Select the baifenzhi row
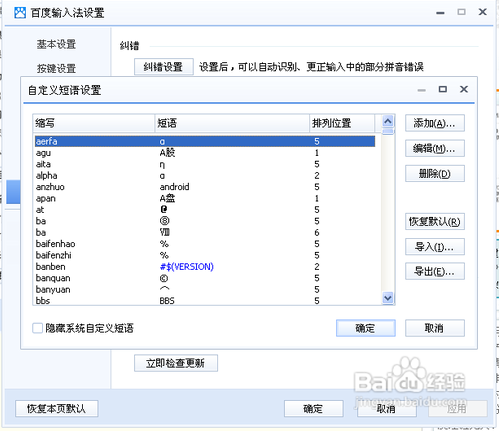499x432 pixels. pyautogui.click(x=205, y=255)
